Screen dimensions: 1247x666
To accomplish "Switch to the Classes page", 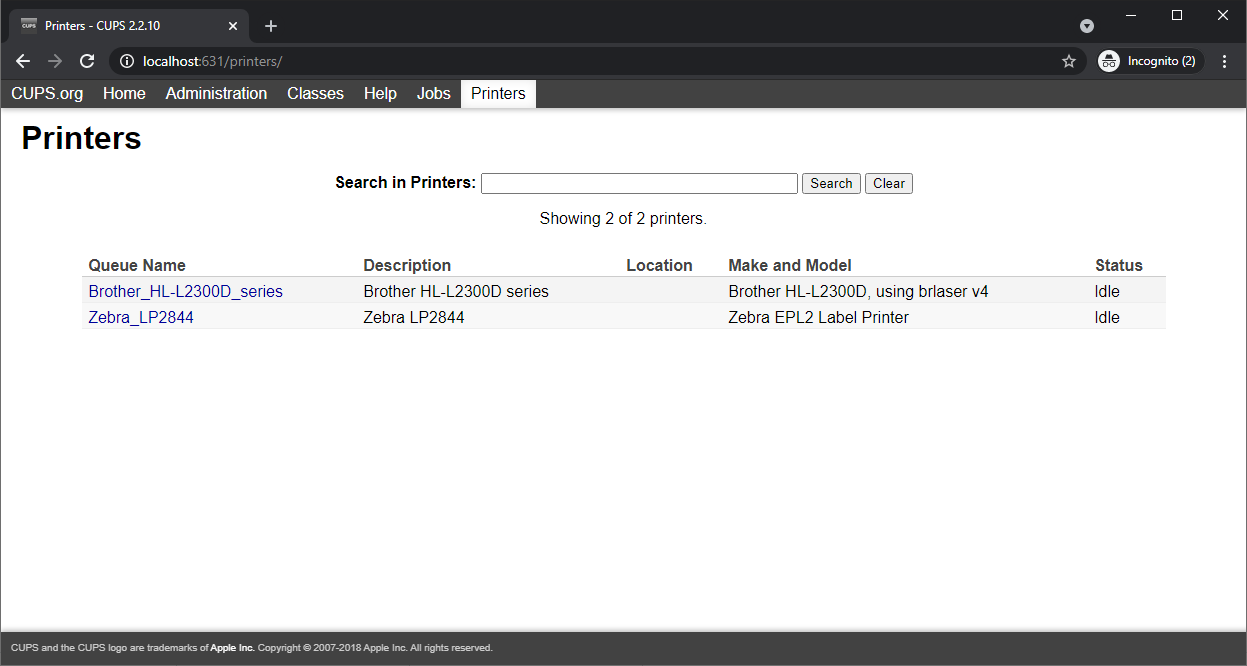I will click(x=315, y=94).
